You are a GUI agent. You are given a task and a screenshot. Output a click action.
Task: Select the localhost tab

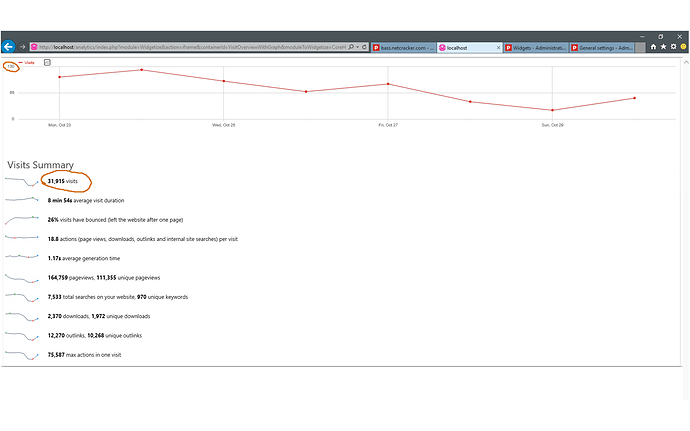point(466,48)
